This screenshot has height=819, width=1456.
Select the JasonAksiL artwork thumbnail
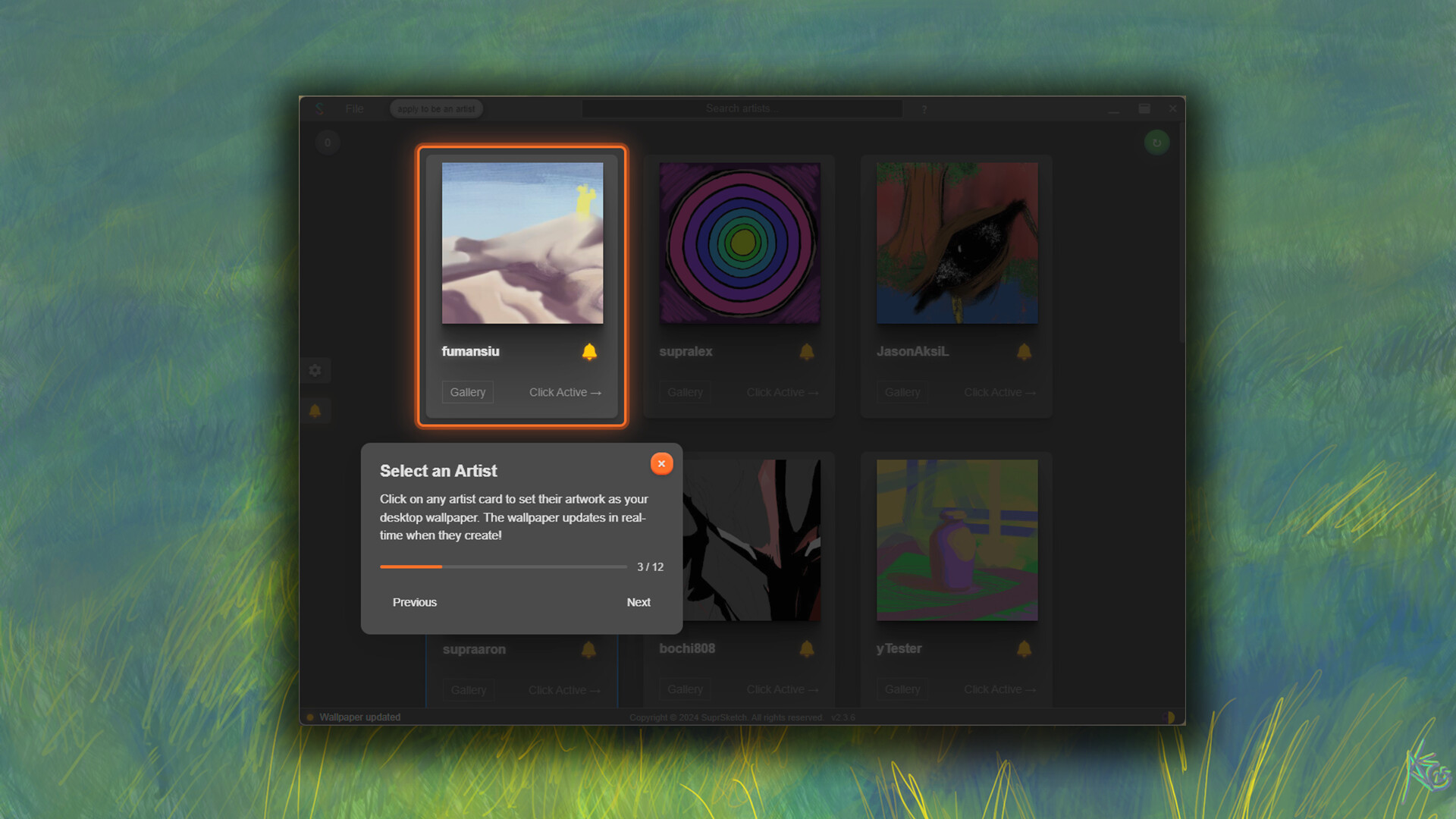[955, 243]
